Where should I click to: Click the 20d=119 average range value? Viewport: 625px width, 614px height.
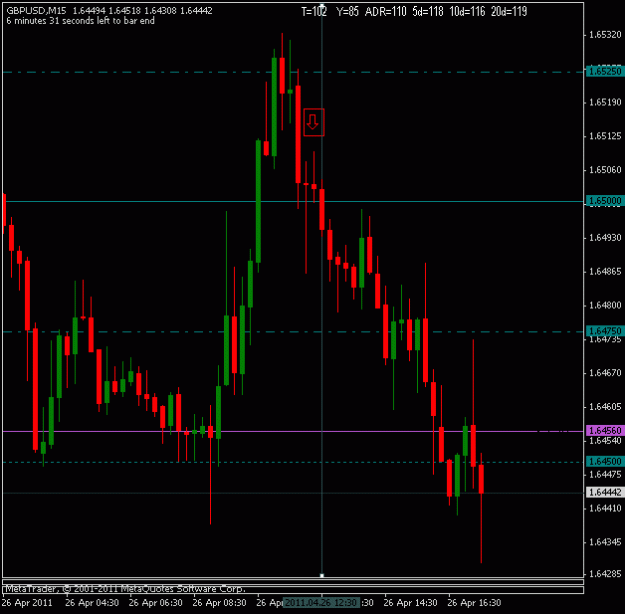[509, 12]
